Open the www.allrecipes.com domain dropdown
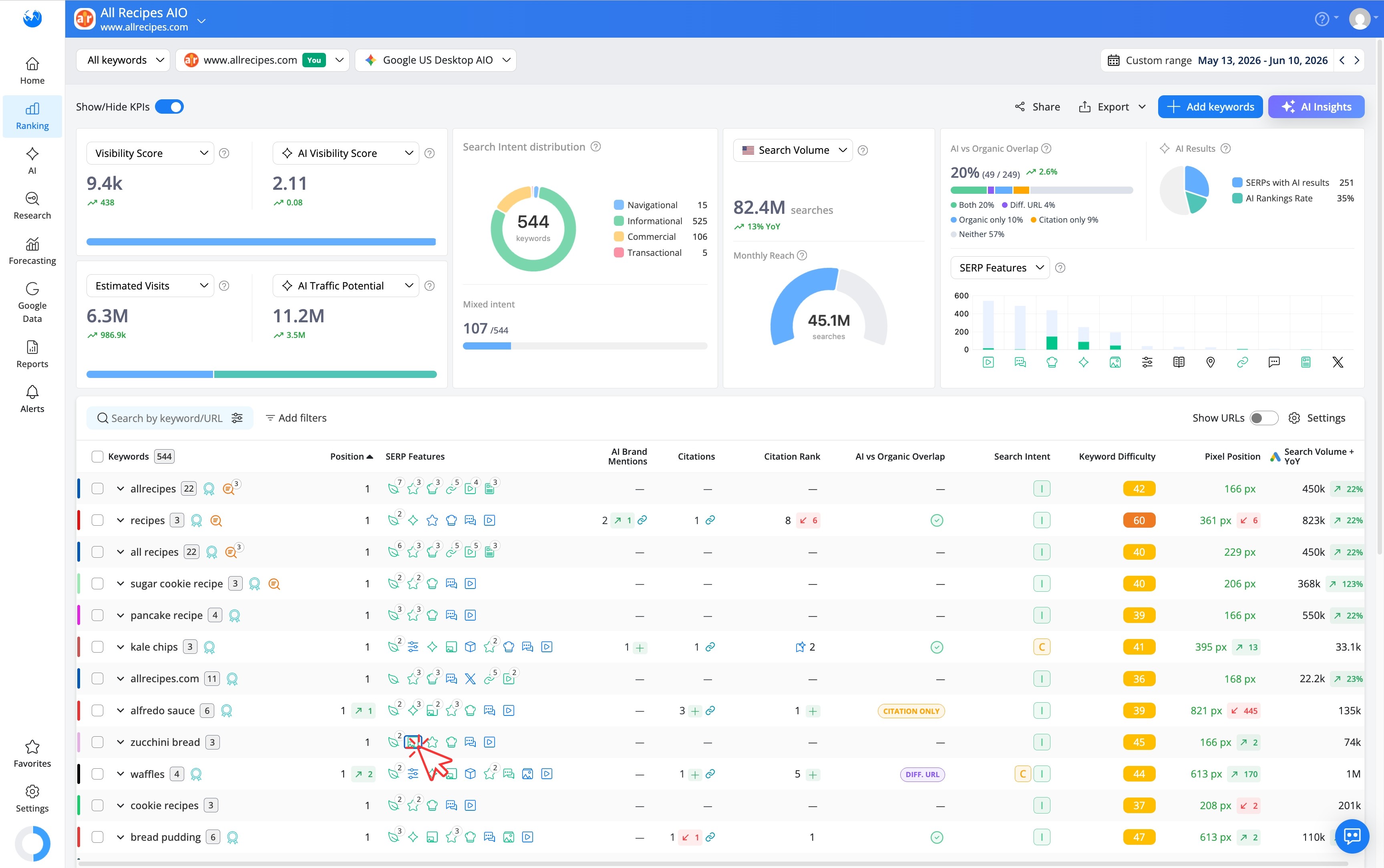Viewport: 1384px width, 868px height. 262,60
